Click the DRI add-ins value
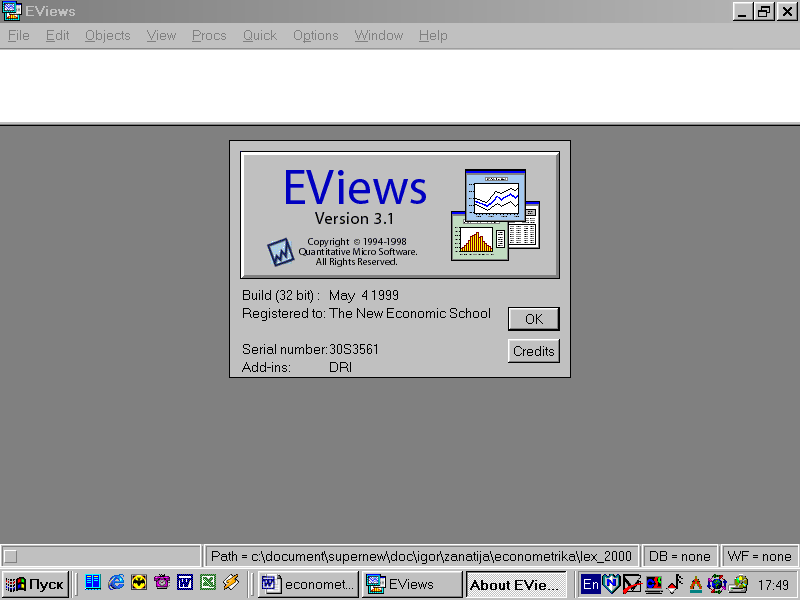The height and width of the screenshot is (600, 800). tap(340, 367)
